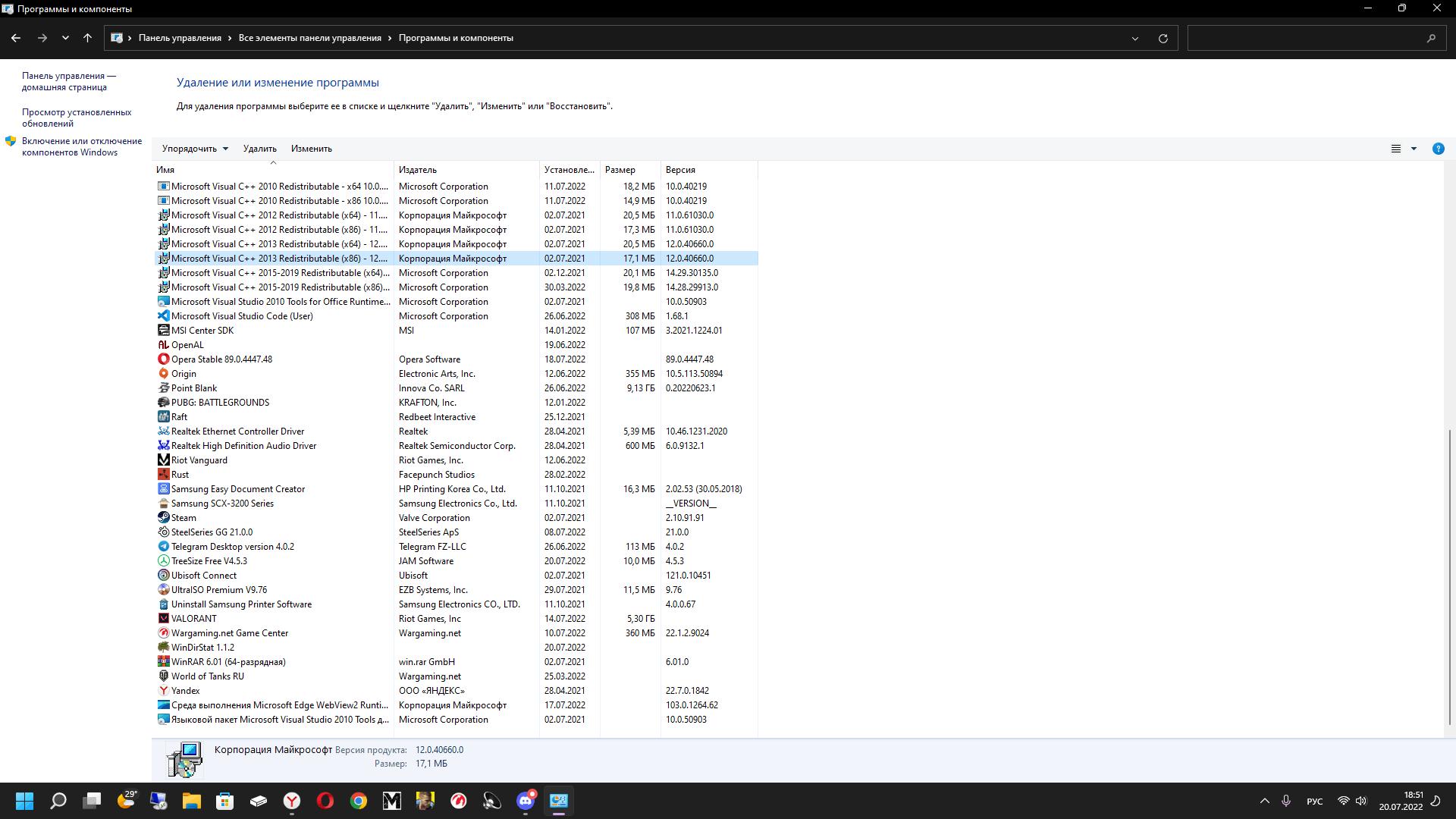Click the Visual Studio Code icon
This screenshot has height=819, width=1456.
click(x=163, y=315)
